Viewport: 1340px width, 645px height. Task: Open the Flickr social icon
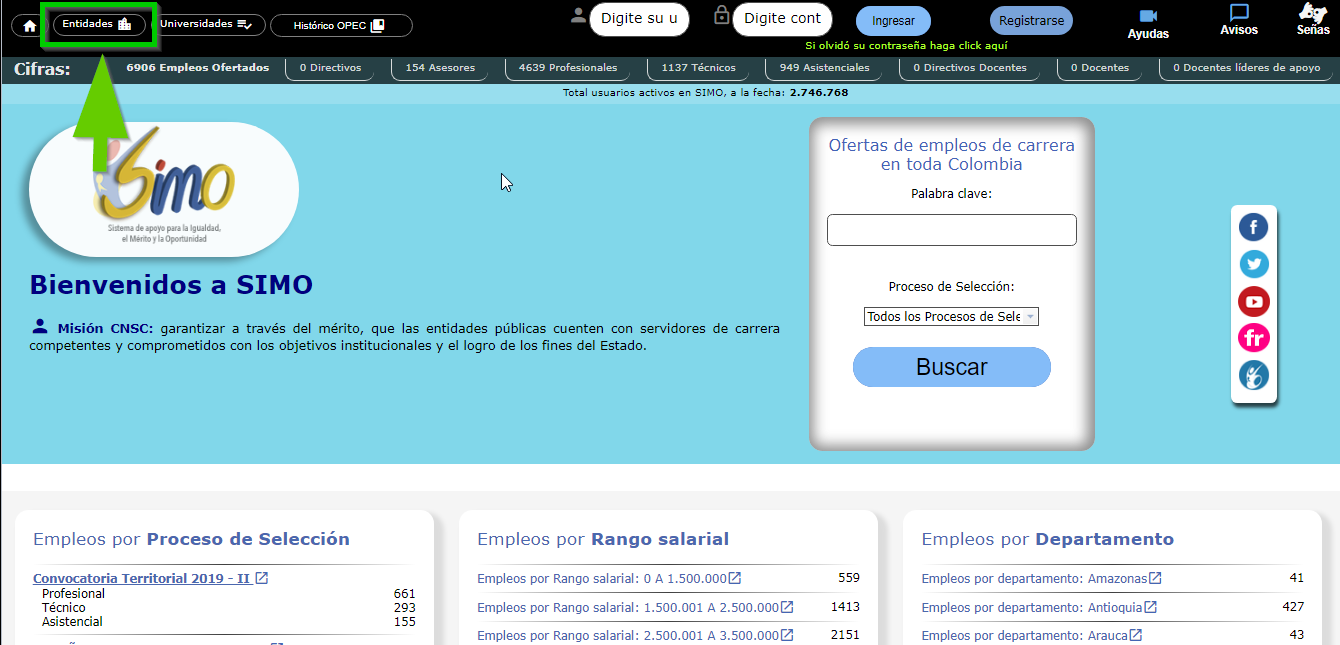1253,338
